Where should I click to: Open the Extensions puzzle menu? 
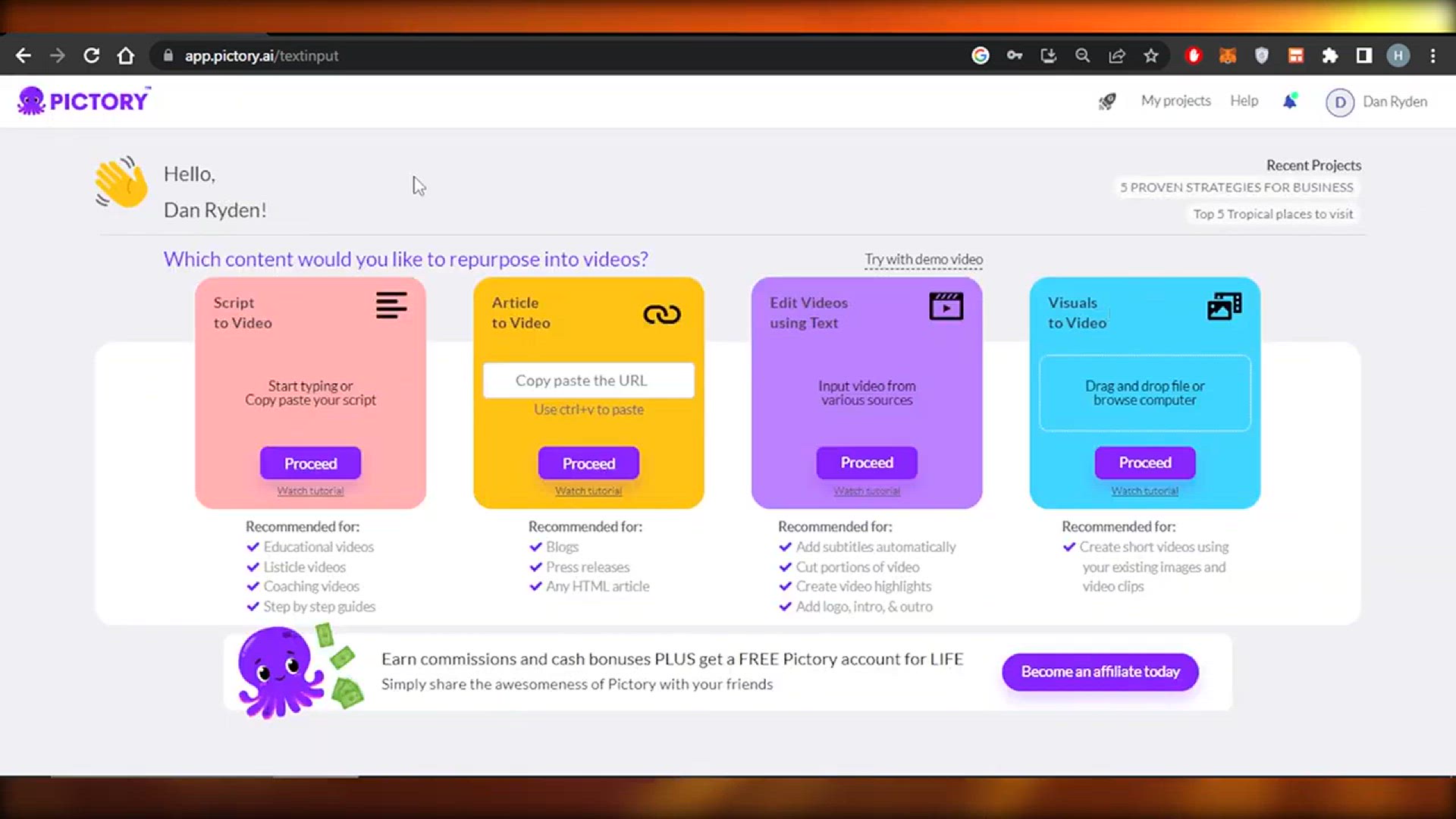[1330, 55]
